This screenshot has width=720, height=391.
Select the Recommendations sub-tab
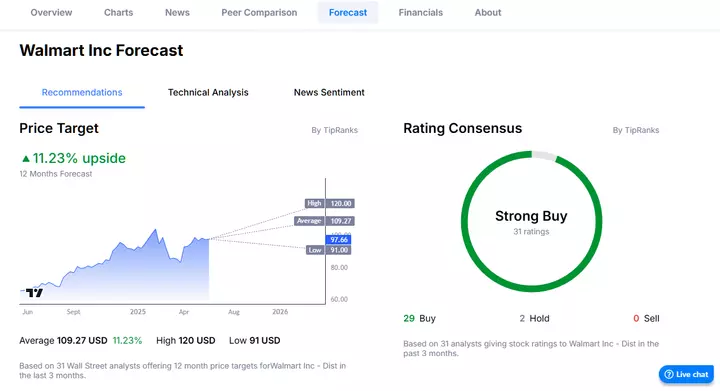(x=82, y=92)
